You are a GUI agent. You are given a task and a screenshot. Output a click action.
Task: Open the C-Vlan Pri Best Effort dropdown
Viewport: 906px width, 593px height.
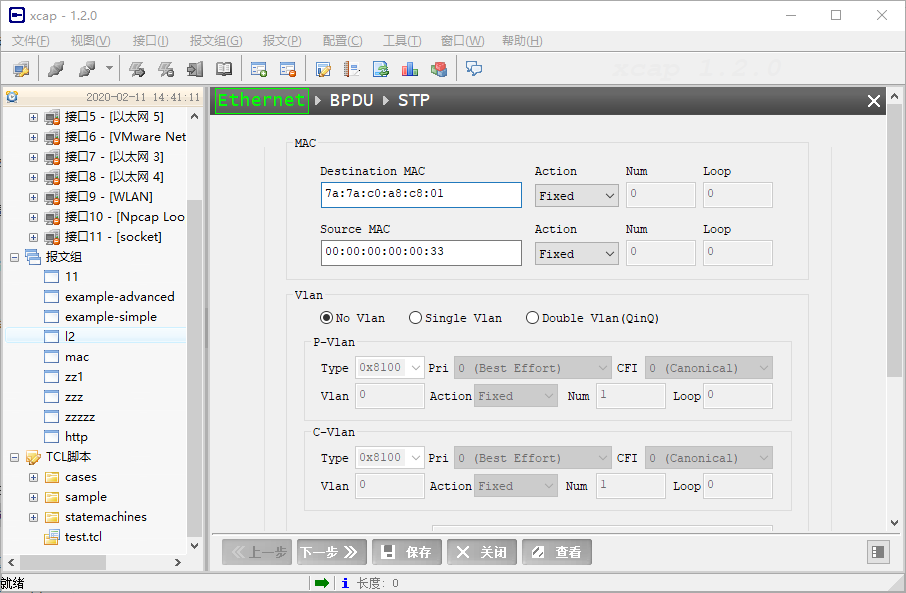(x=532, y=458)
